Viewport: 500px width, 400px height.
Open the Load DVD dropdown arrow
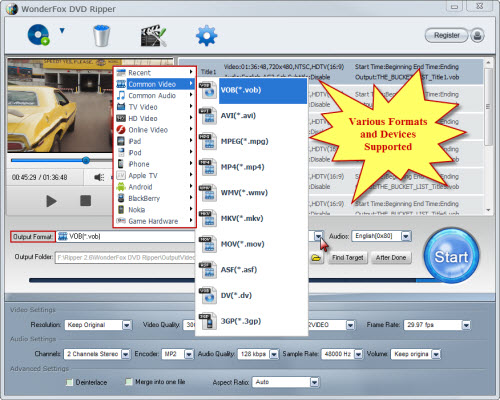coord(62,31)
